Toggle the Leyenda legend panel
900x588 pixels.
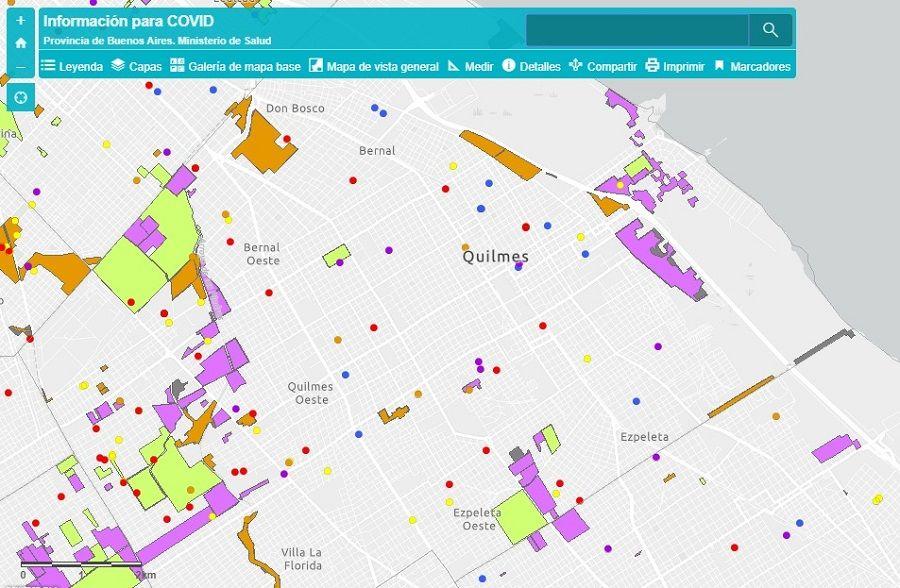click(81, 66)
